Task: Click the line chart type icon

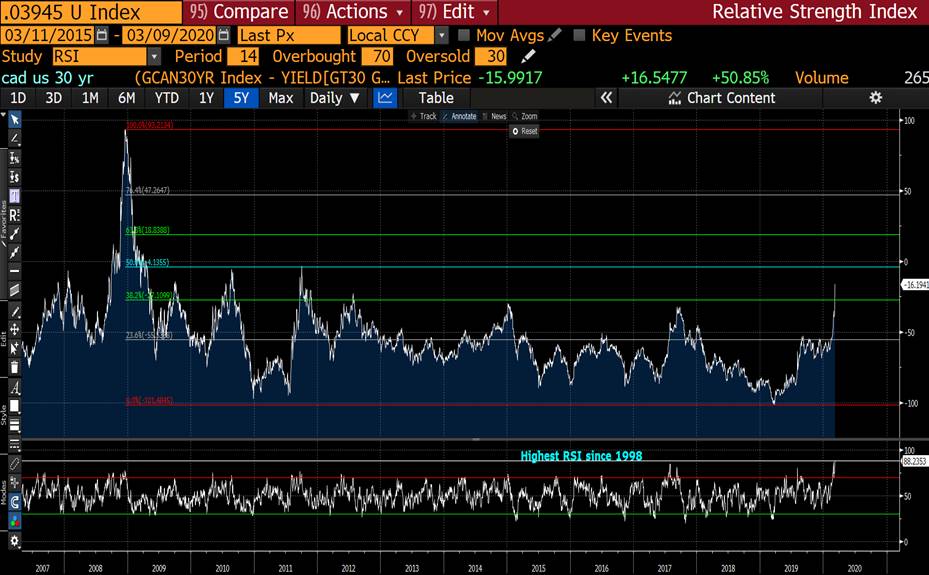Action: [x=385, y=98]
